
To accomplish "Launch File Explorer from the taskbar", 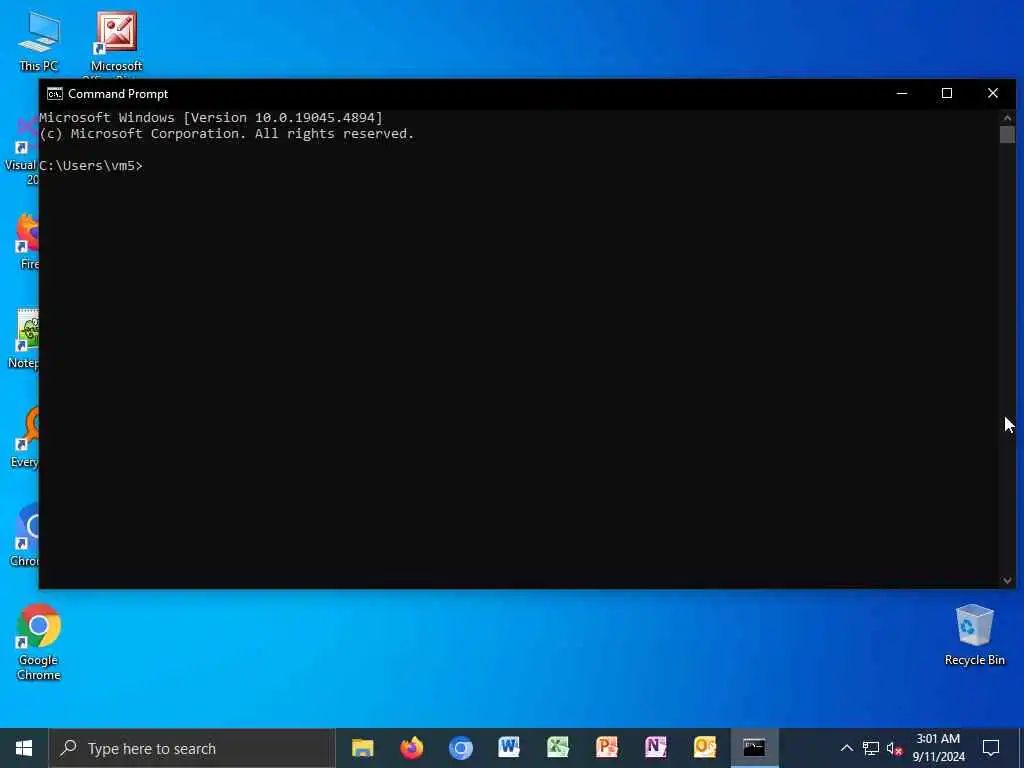I will click(x=362, y=748).
